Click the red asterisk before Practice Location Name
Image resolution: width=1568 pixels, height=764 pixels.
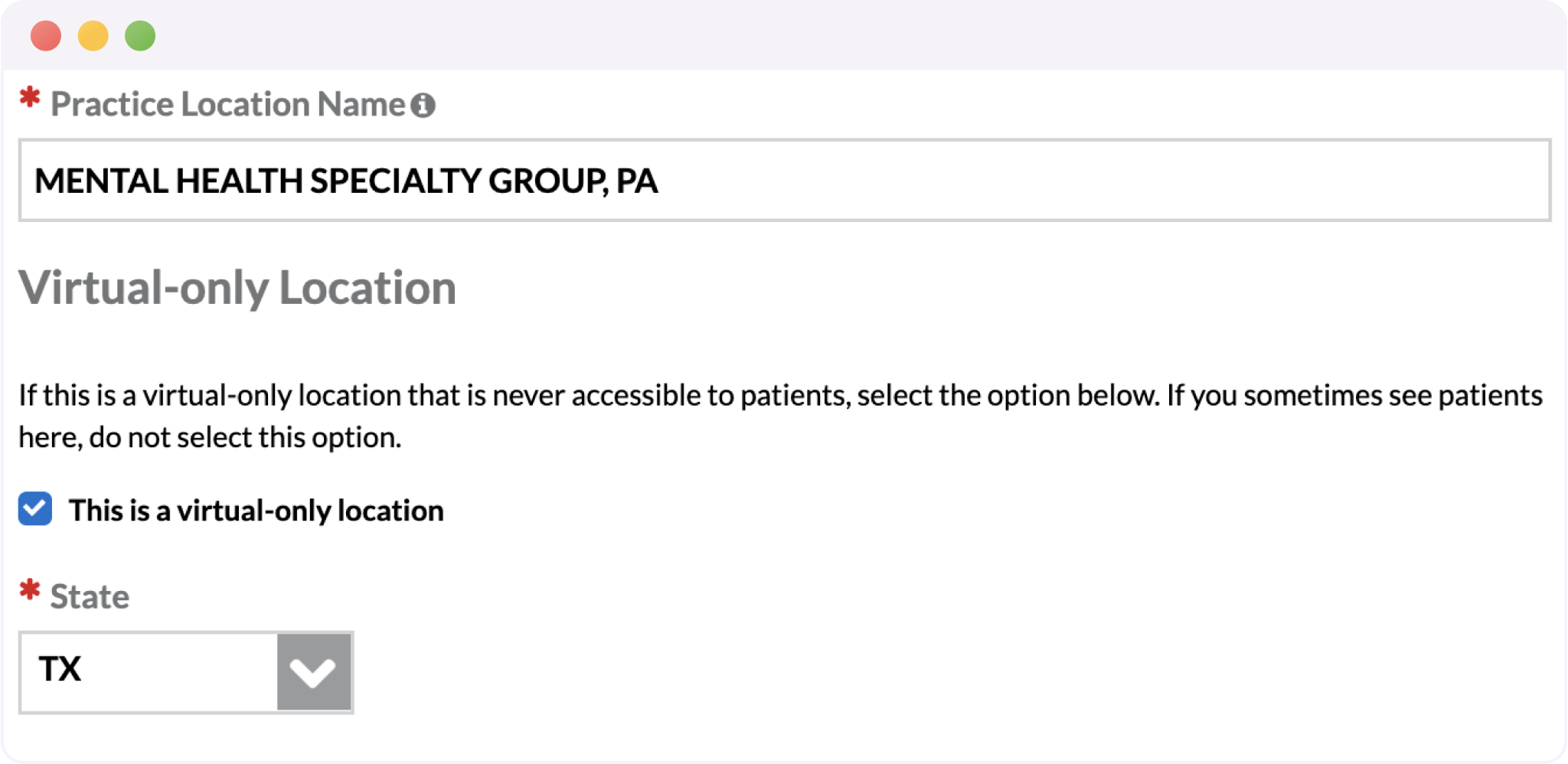pos(30,97)
